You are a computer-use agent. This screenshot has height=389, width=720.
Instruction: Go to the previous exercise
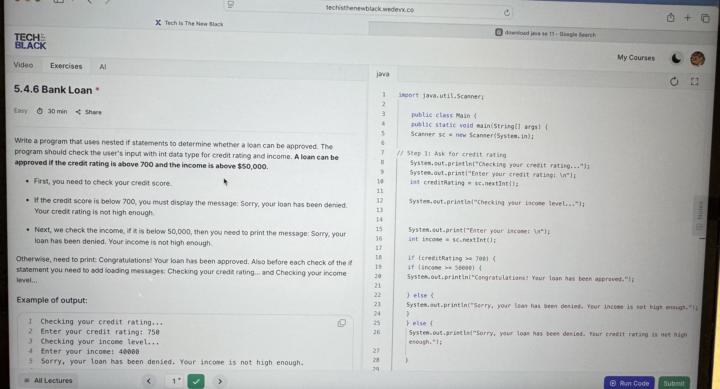coord(148,381)
